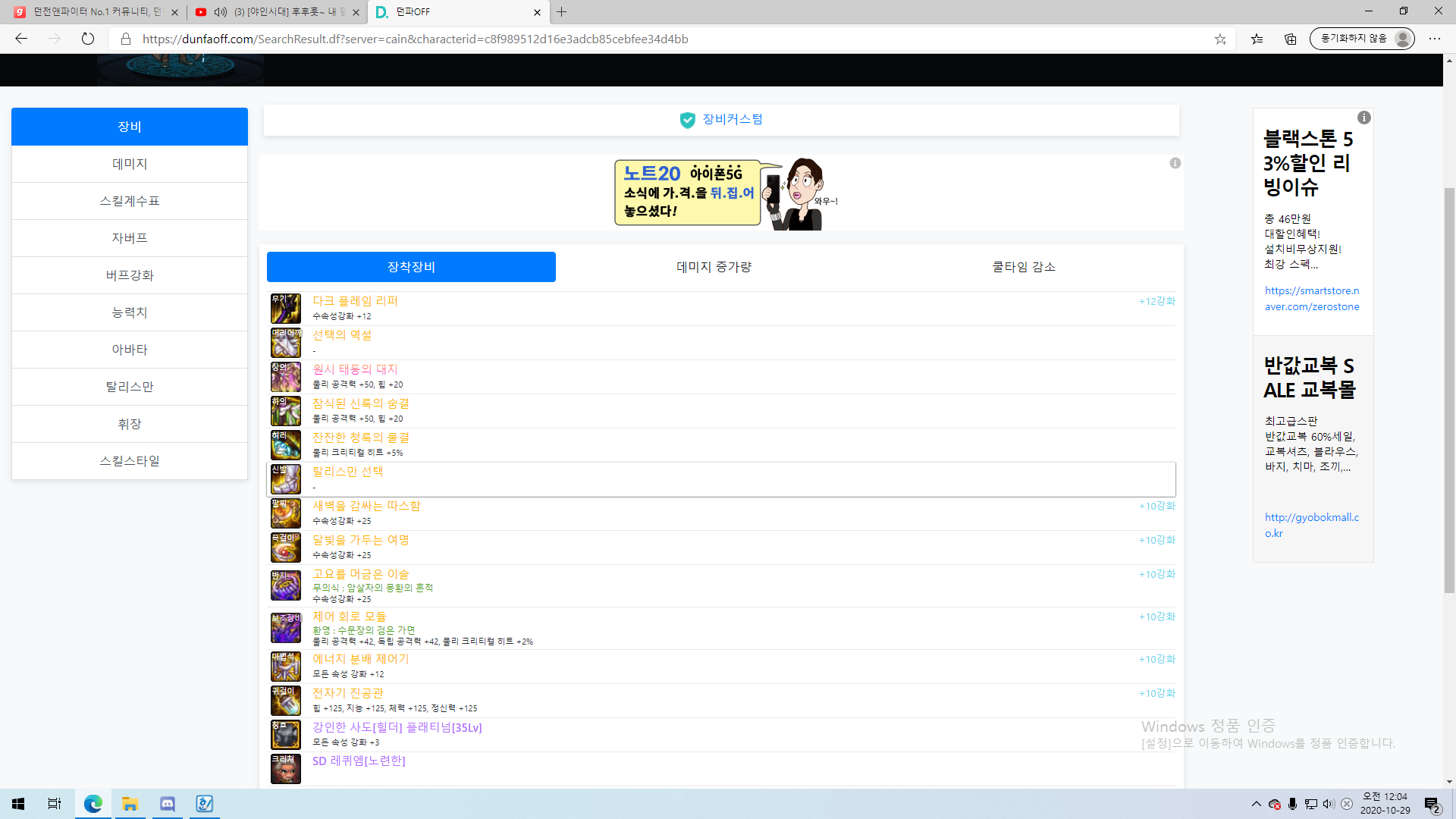Click the 탈리스만 선택 shoes icon

(286, 479)
